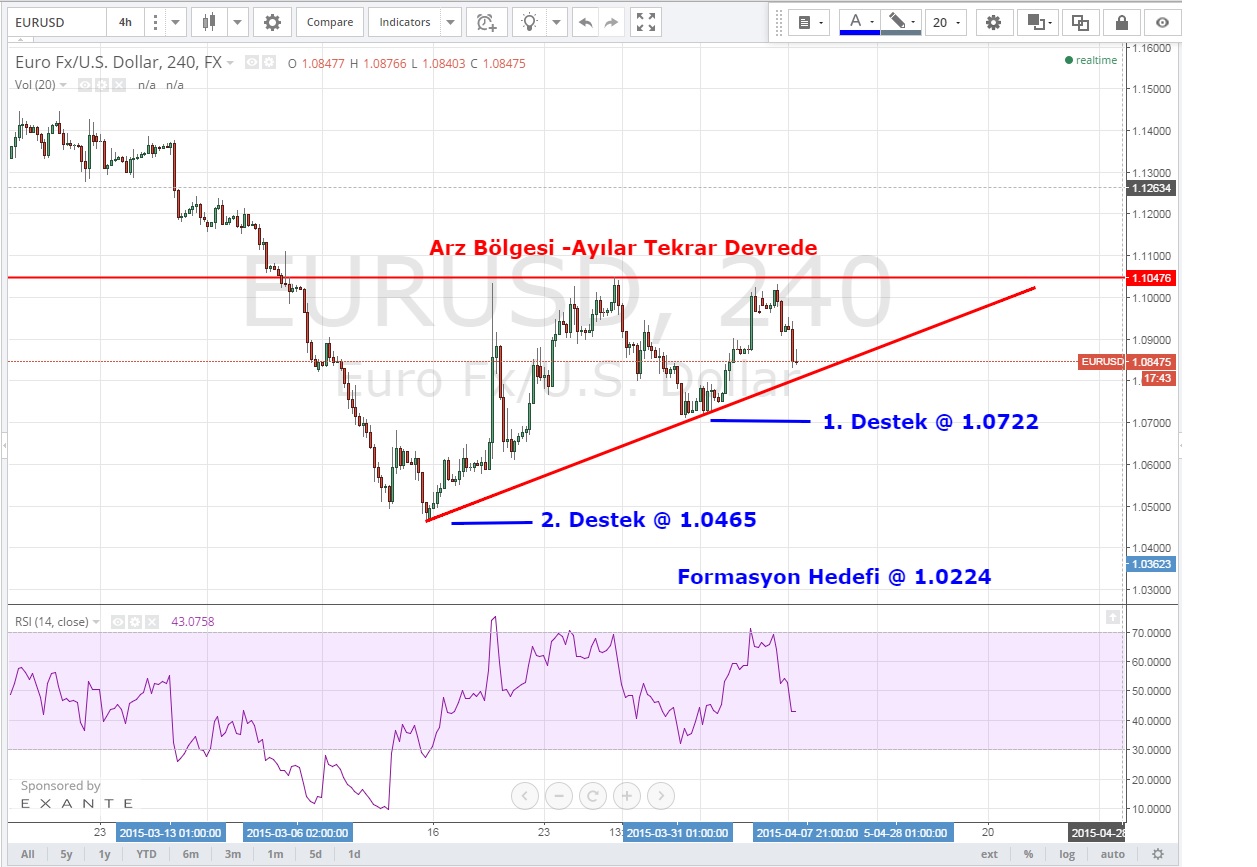Select the 3m time range
Viewport: 1257px width, 867px height.
[x=232, y=854]
